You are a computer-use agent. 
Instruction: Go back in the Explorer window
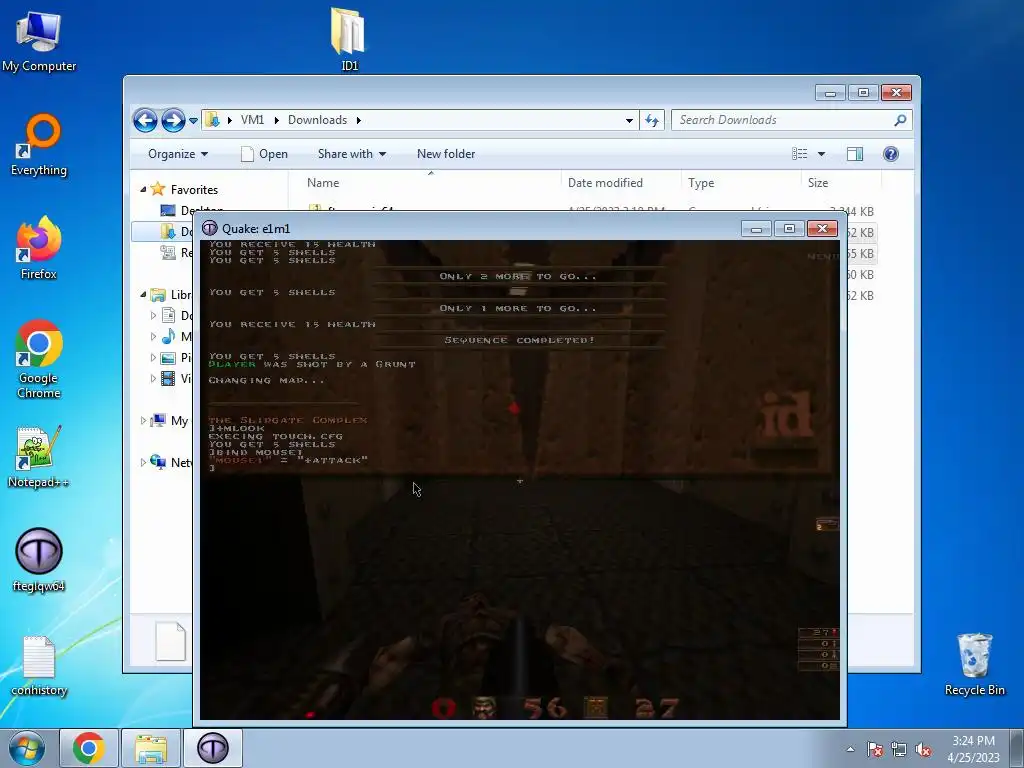click(x=145, y=120)
